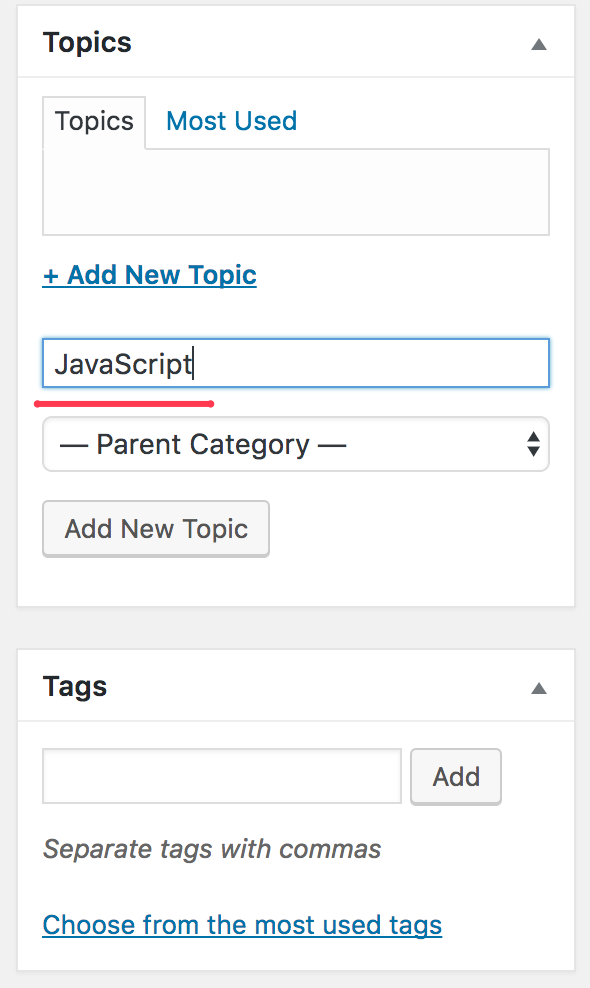Open the Parent Category dropdown
This screenshot has height=988, width=590.
tap(296, 444)
